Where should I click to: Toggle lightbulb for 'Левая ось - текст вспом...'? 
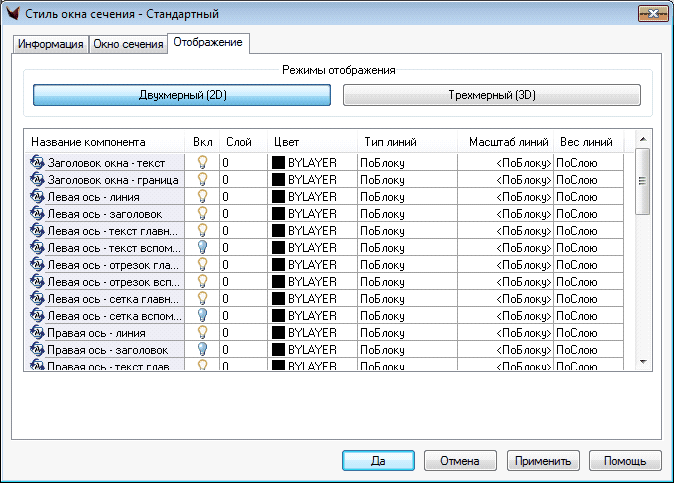click(202, 247)
